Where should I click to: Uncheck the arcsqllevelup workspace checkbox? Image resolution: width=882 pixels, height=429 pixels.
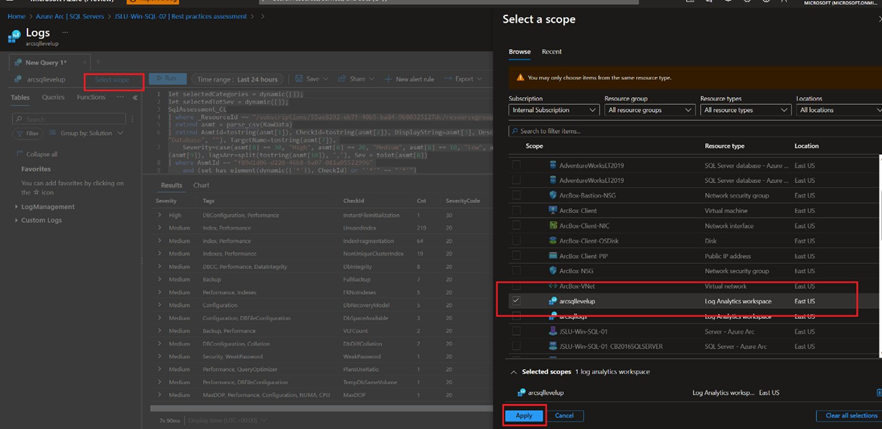[x=516, y=300]
